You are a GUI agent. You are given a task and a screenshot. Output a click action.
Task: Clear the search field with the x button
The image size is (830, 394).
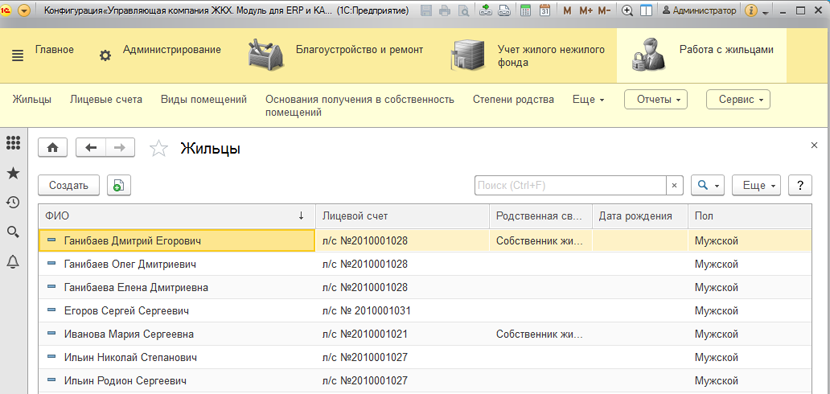pyautogui.click(x=674, y=185)
